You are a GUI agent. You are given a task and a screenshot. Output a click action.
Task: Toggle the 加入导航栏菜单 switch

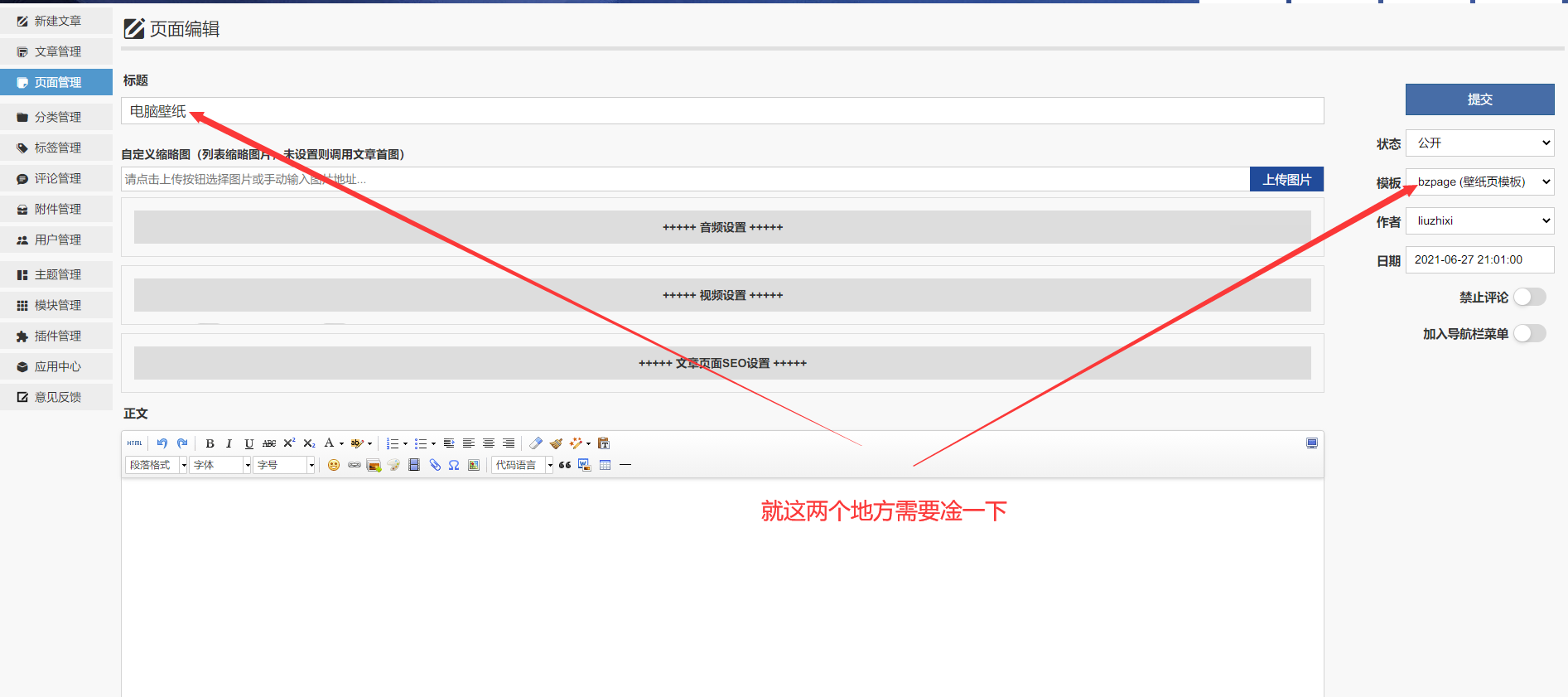pos(1529,333)
